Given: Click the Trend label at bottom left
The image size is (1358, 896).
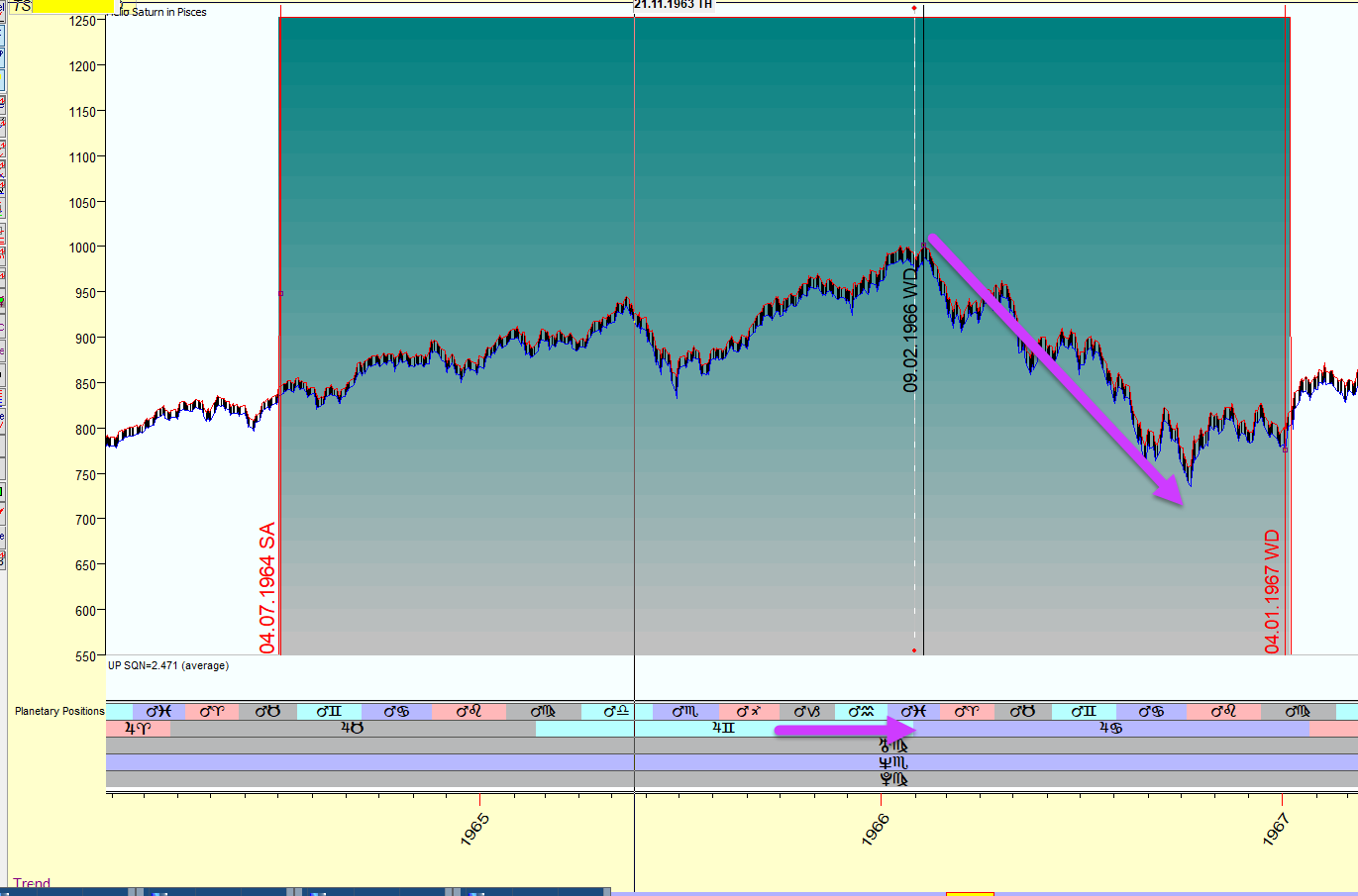Looking at the screenshot, I should [x=32, y=883].
